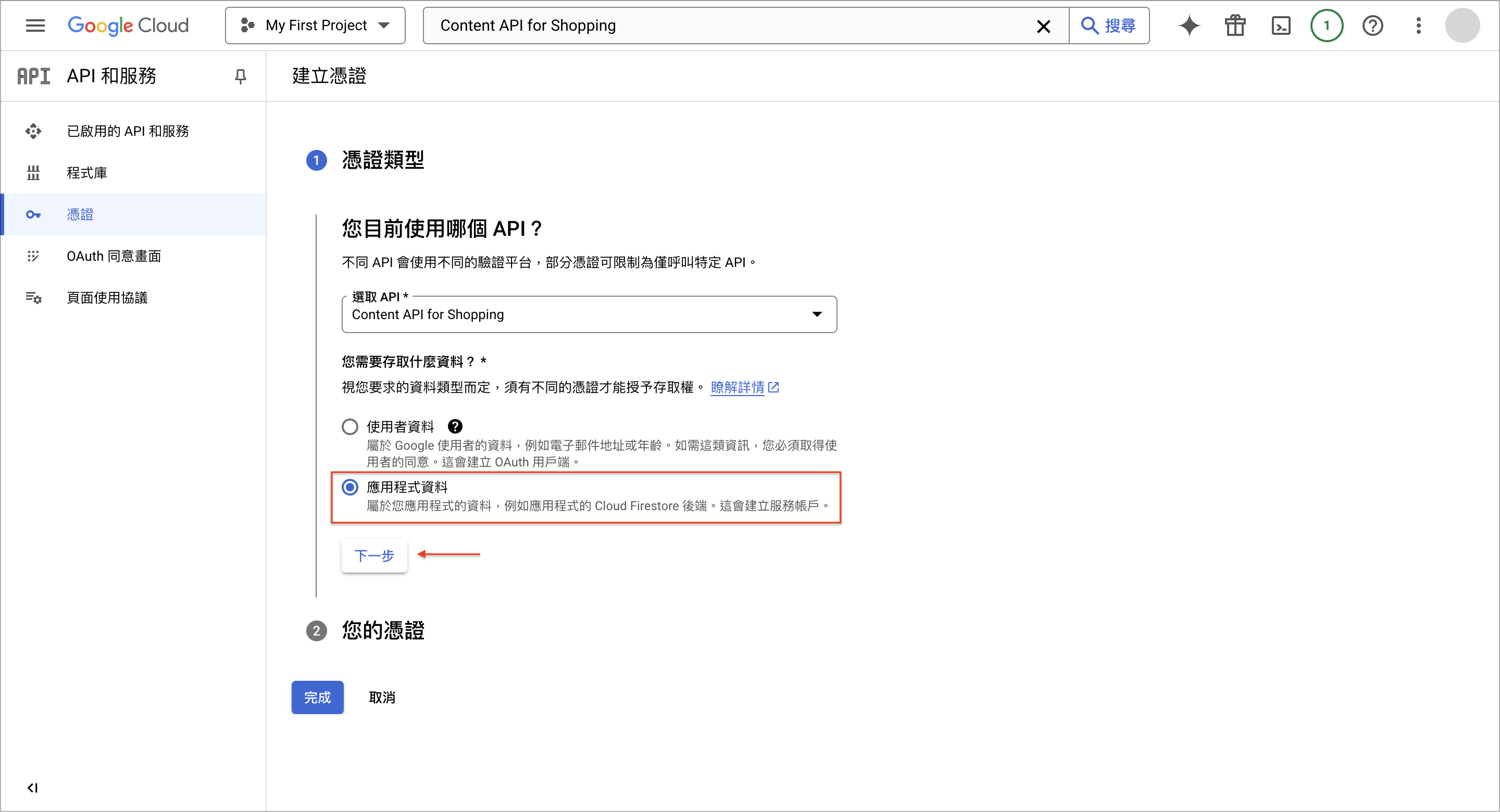
Task: Click the blue 完成 button
Action: [x=317, y=698]
